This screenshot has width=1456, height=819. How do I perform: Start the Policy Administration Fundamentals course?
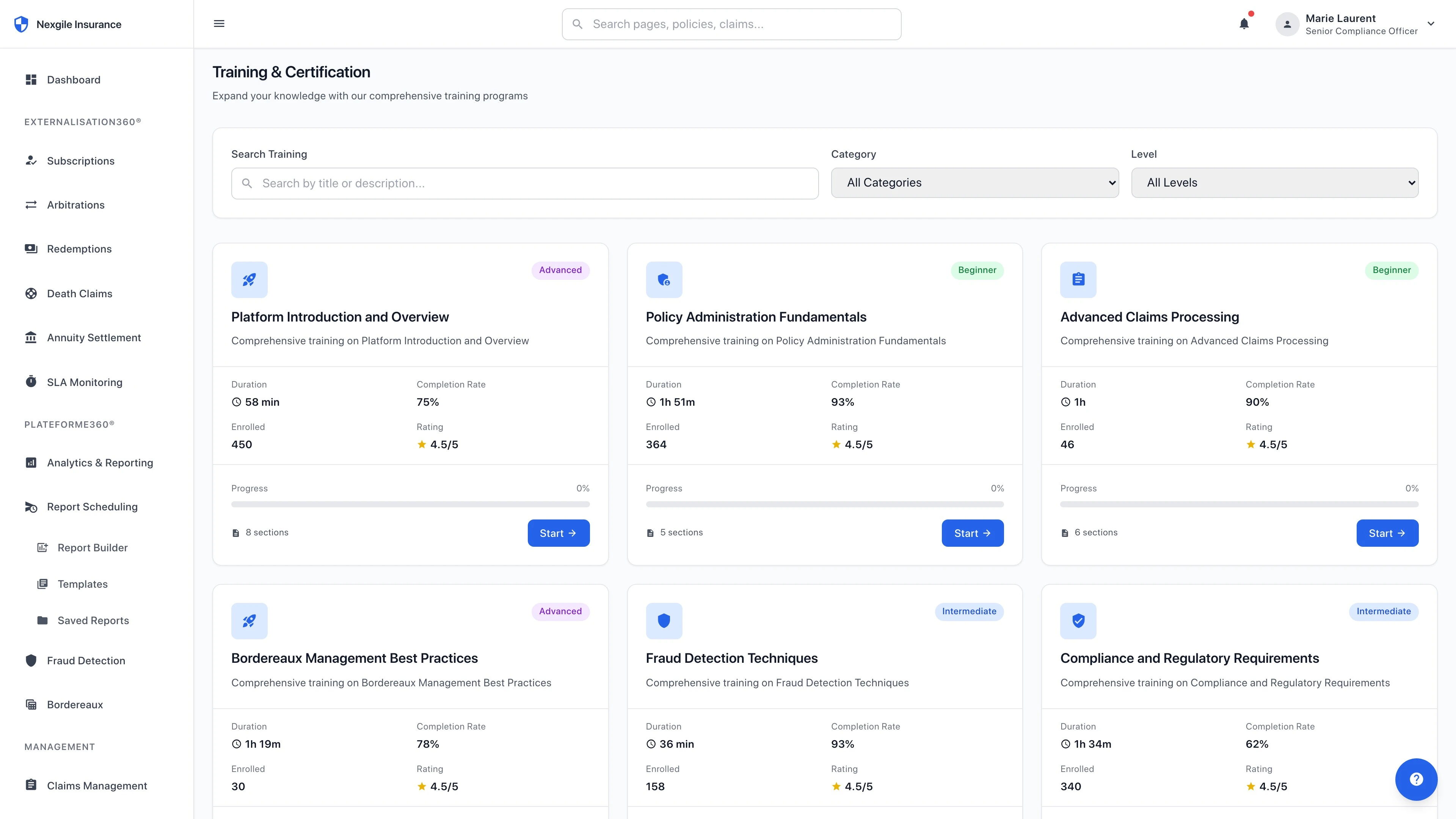[x=972, y=533]
